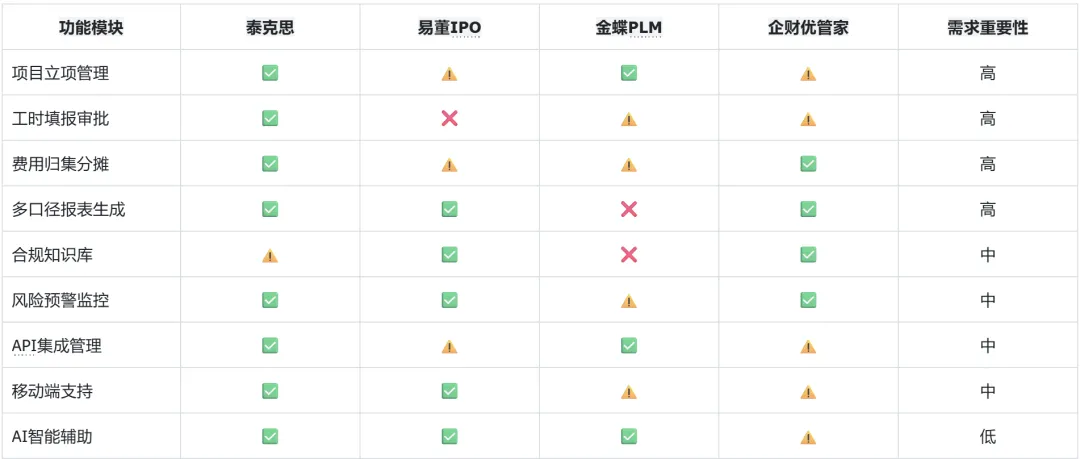Click the warning icon for 企财优管家 AI智能辅助
Screen dimensions: 1080x459
pyautogui.click(x=808, y=438)
